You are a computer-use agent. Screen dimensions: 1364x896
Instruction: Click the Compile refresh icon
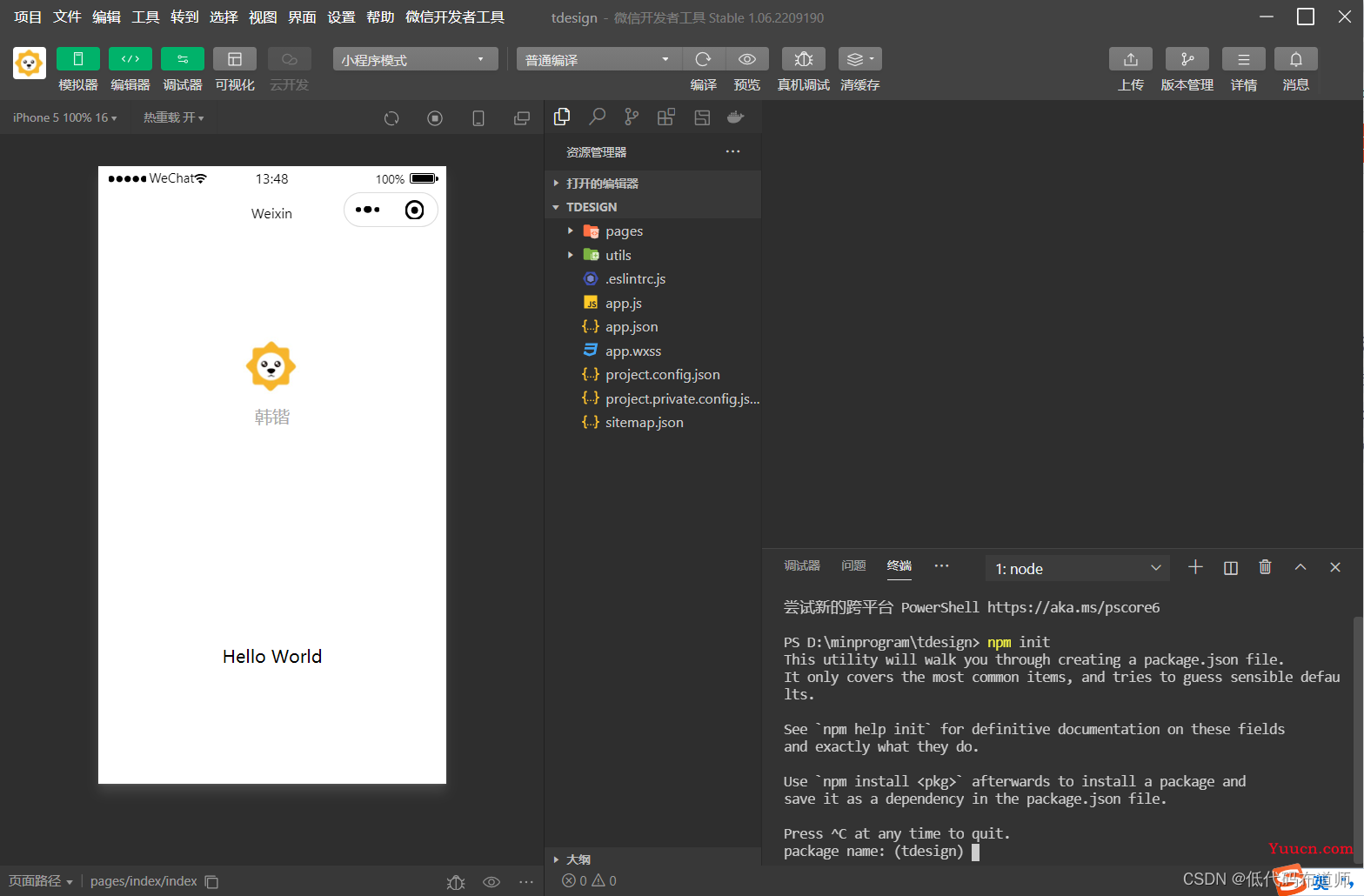tap(704, 59)
